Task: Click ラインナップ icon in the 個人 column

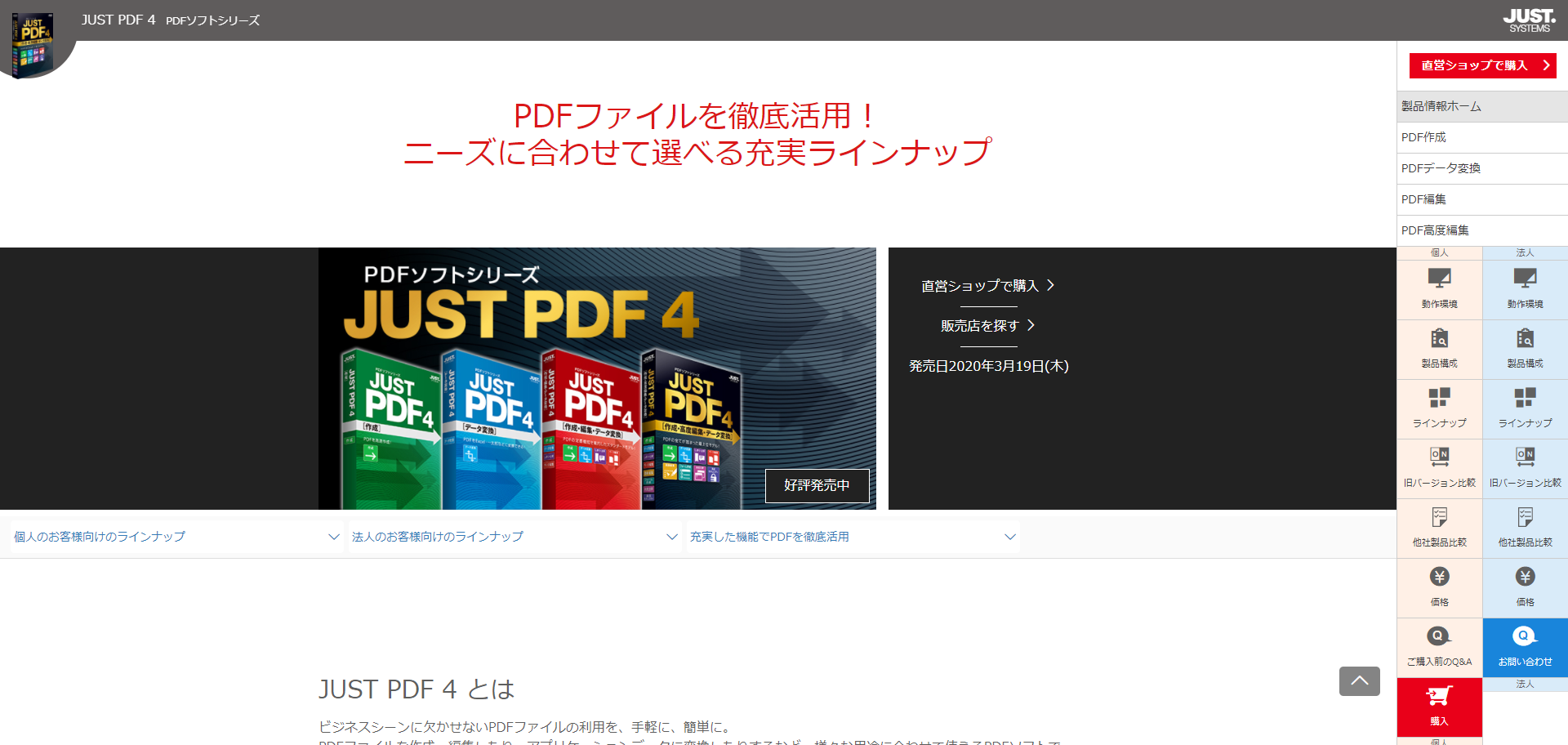Action: (x=1439, y=408)
